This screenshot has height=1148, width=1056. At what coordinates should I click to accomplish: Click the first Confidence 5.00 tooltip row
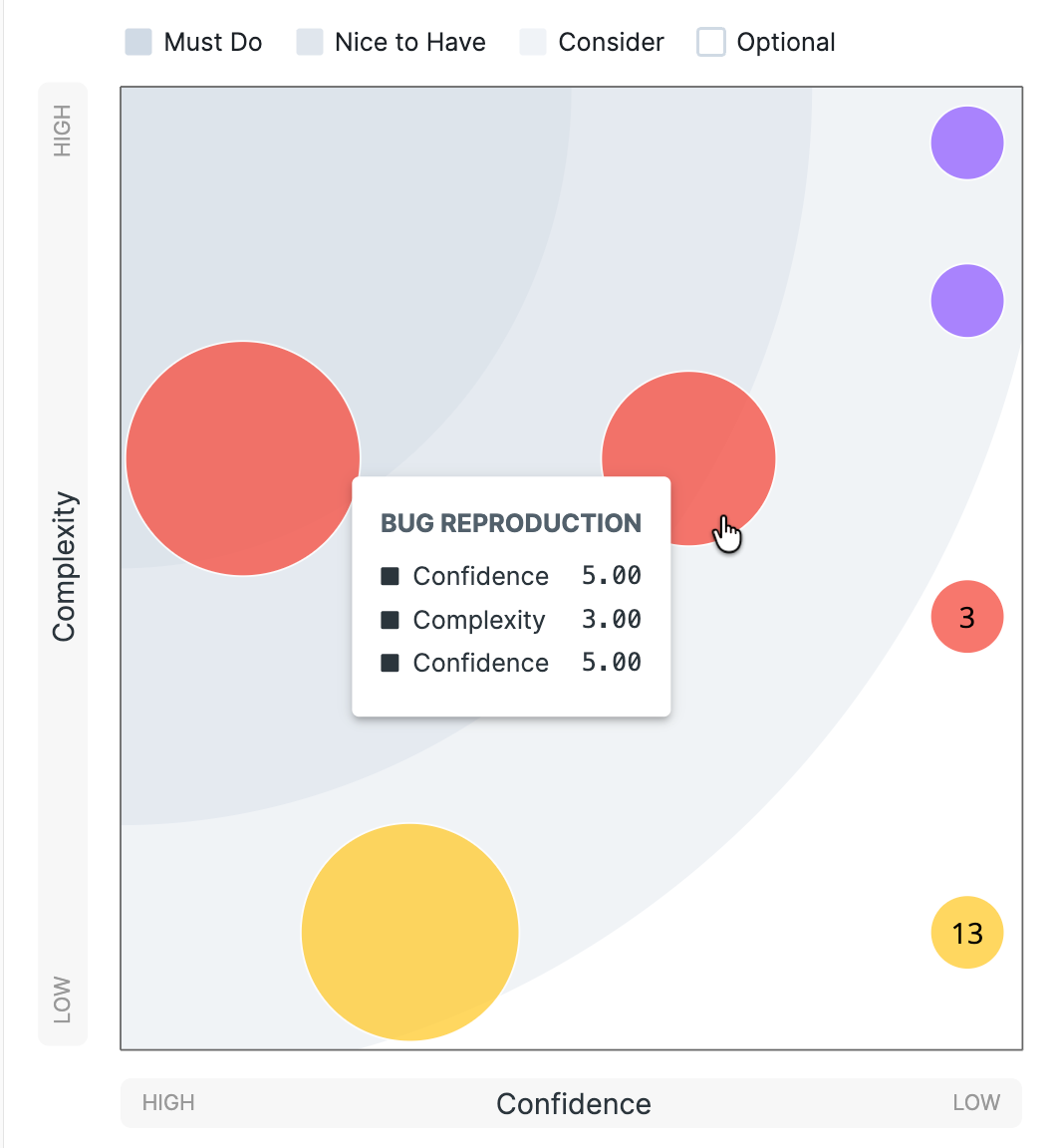coord(511,576)
